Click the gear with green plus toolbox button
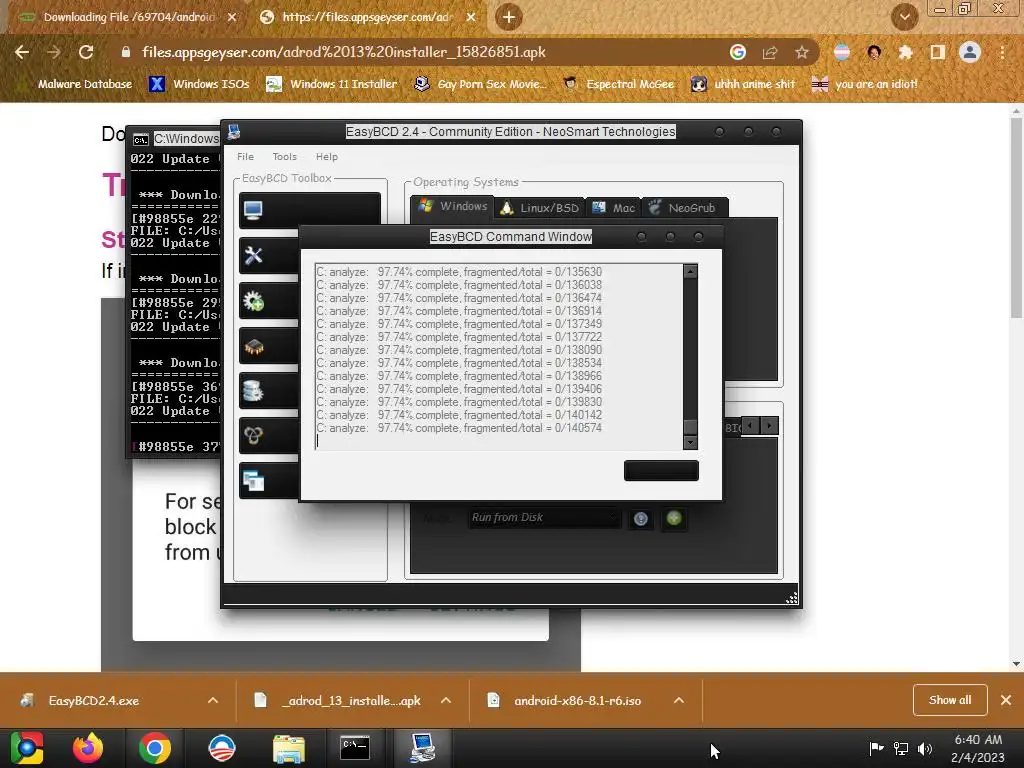Viewport: 1024px width, 768px height. point(269,301)
